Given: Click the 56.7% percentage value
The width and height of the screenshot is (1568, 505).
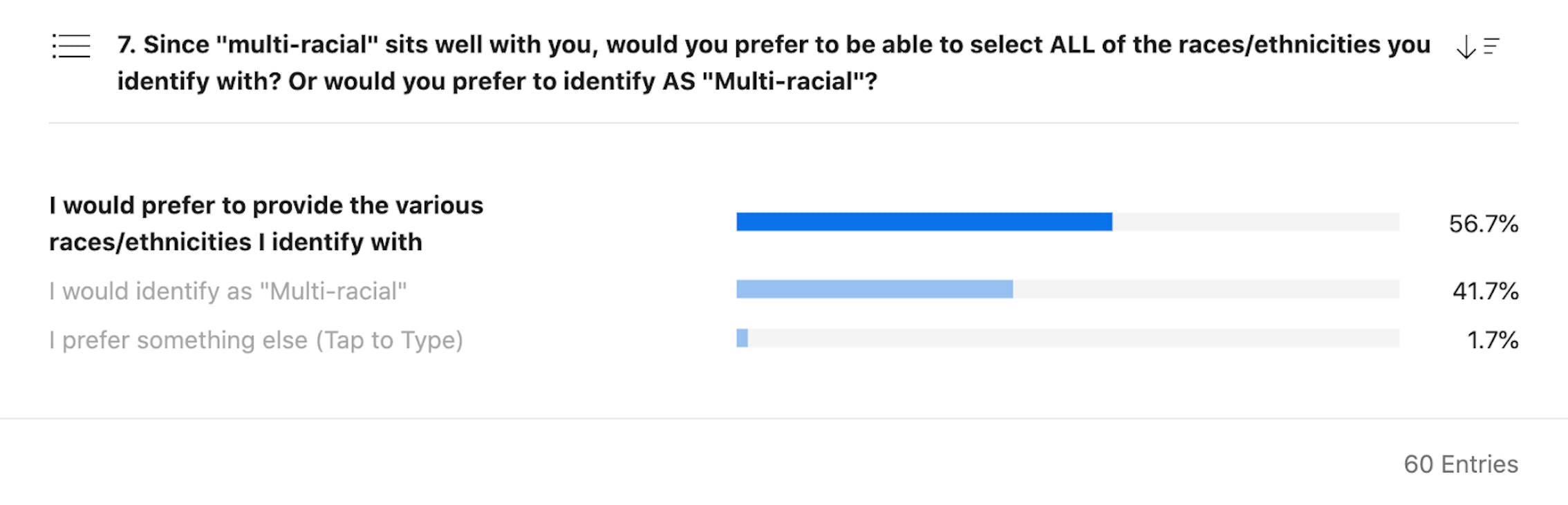Looking at the screenshot, I should pos(1483,223).
